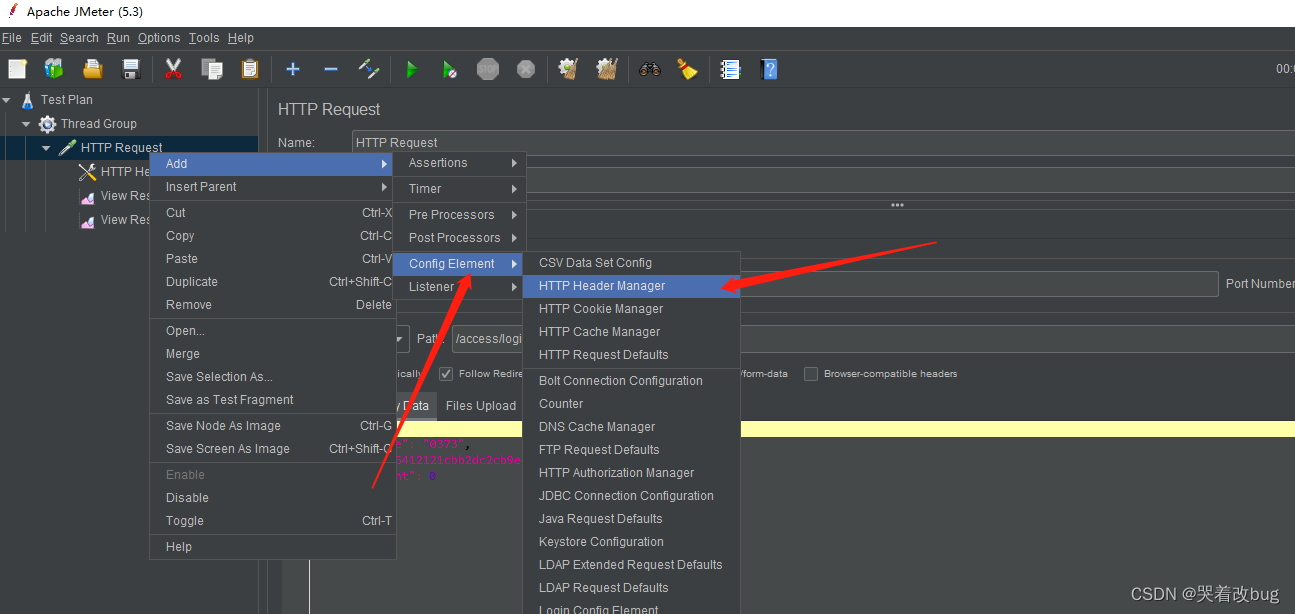The height and width of the screenshot is (614, 1295).
Task: Open the Templates toolbar icon
Action: pos(54,69)
